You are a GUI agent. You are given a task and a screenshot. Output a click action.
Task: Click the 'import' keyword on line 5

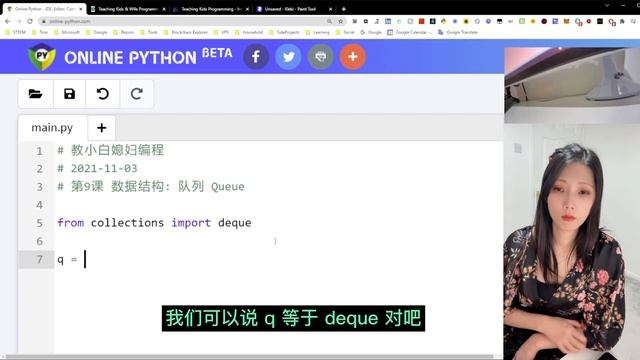point(191,223)
